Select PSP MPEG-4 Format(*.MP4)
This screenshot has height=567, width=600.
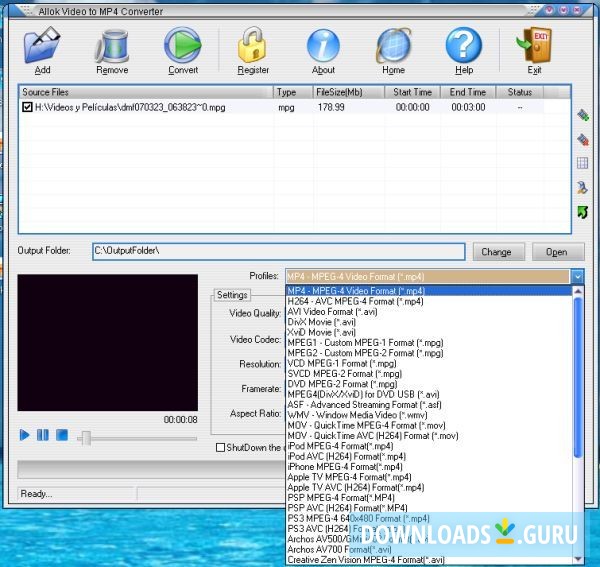tap(430, 498)
